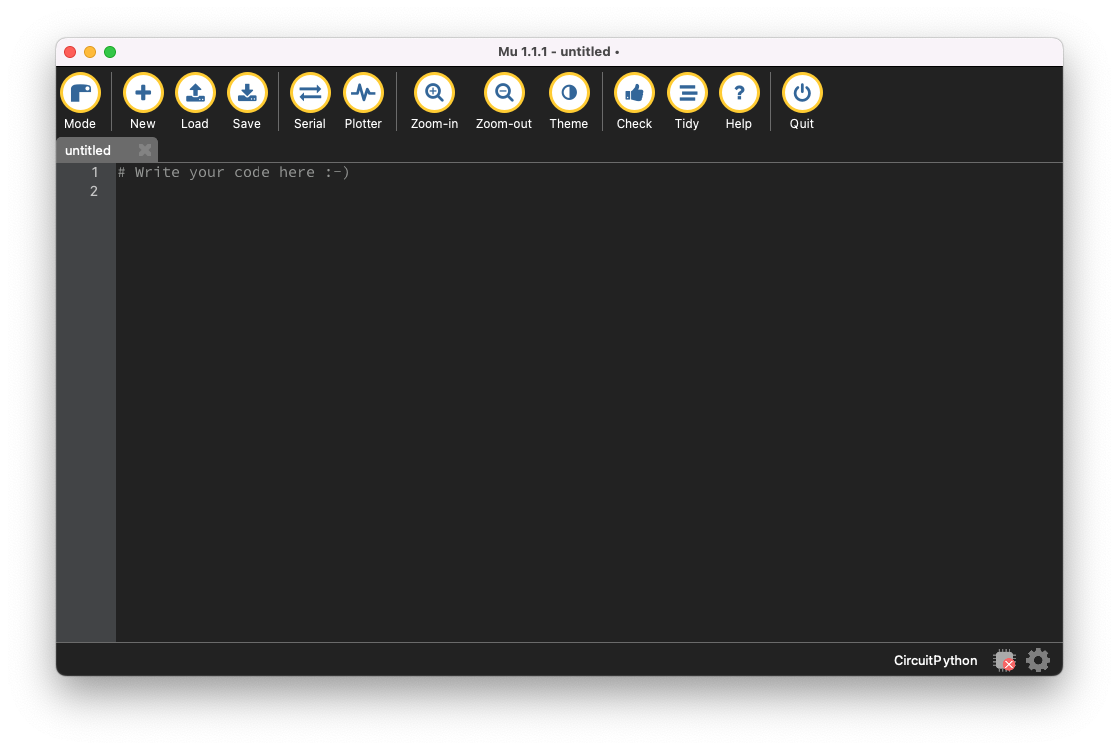Open the admin settings gear in status bar
This screenshot has width=1119, height=750.
pos(1037,659)
